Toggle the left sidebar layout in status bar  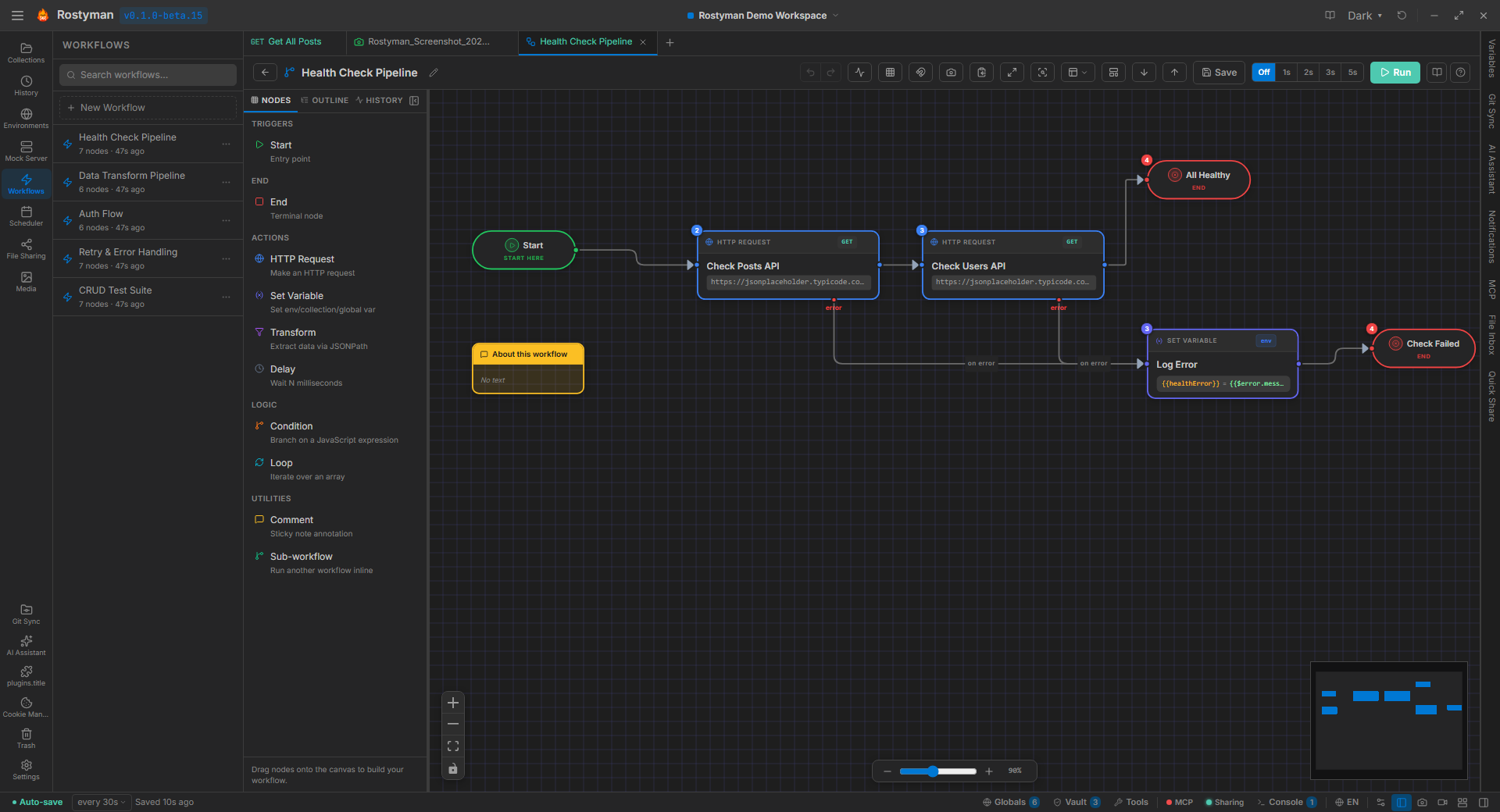click(1401, 802)
